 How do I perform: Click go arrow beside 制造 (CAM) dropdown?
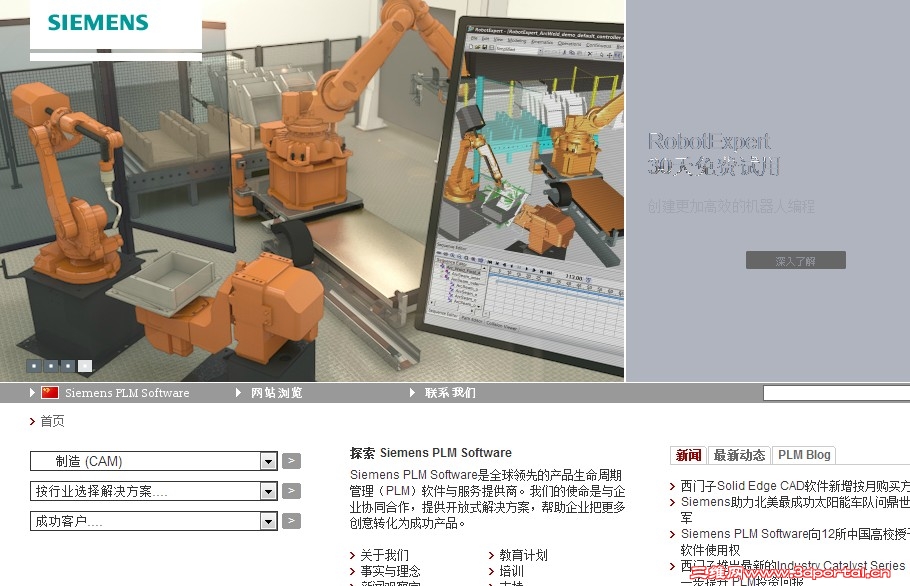291,461
